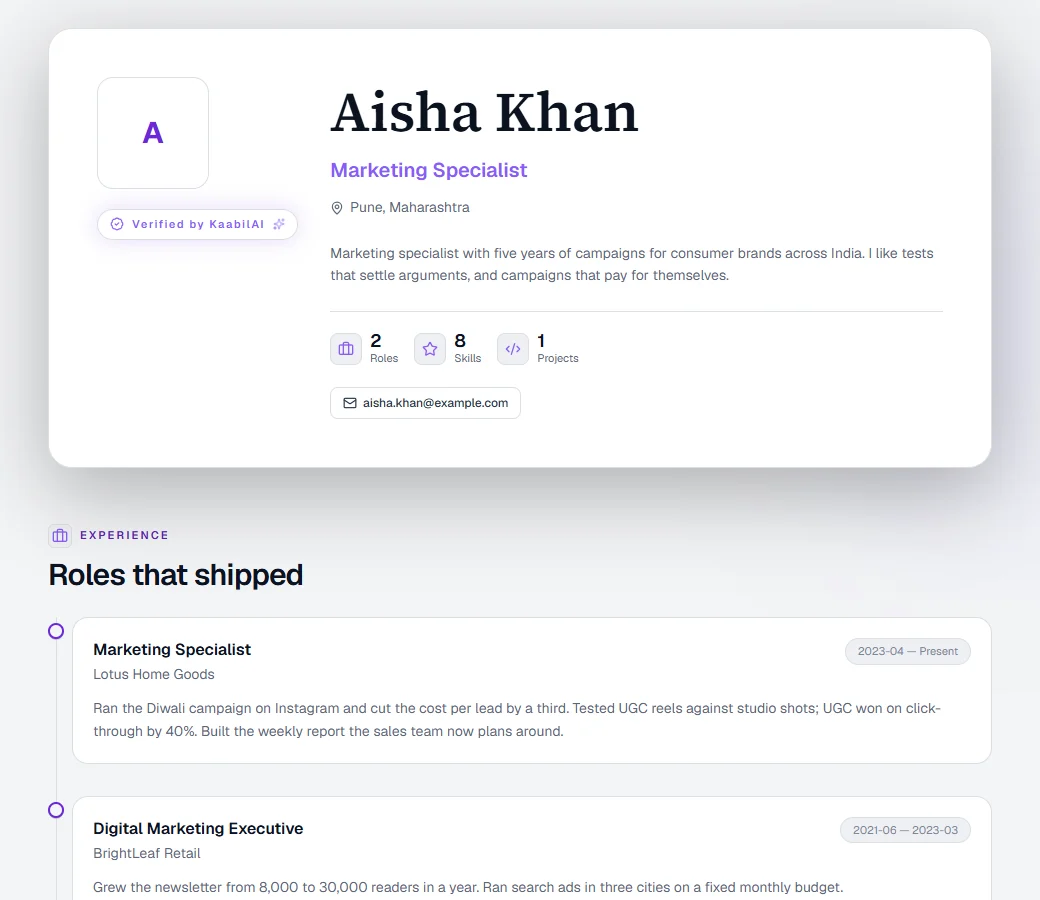The image size is (1040, 900).
Task: Click the Digital Marketing Executive job title
Action: coord(198,829)
